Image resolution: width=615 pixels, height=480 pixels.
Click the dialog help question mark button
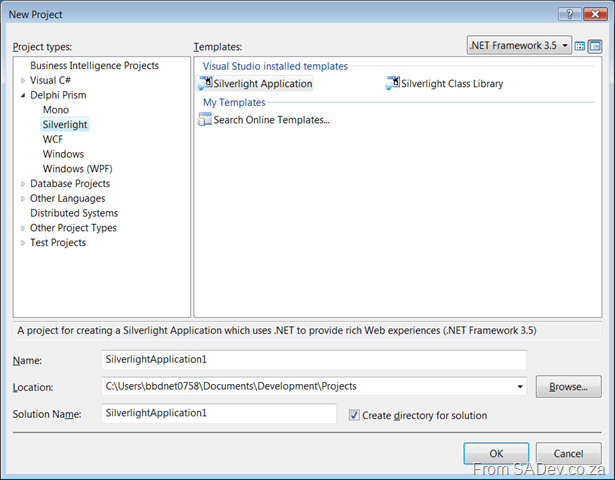pos(570,14)
